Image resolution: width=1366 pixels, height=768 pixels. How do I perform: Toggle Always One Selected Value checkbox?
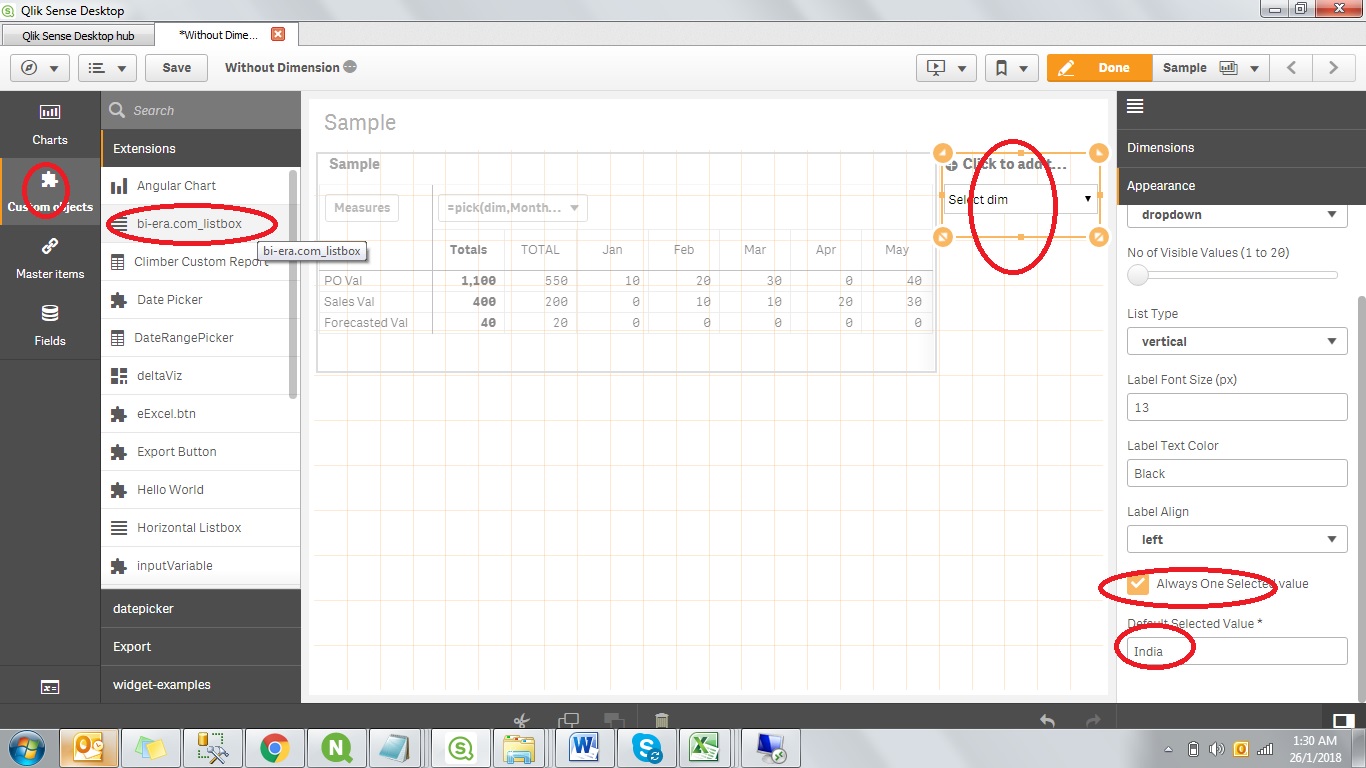pyautogui.click(x=1138, y=584)
